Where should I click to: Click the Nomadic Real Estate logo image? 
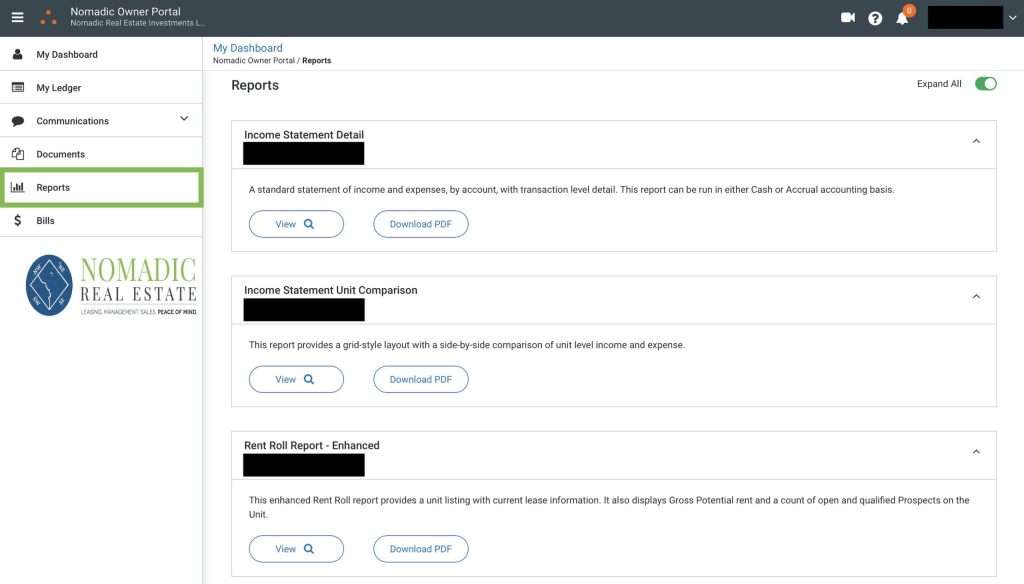coord(111,285)
